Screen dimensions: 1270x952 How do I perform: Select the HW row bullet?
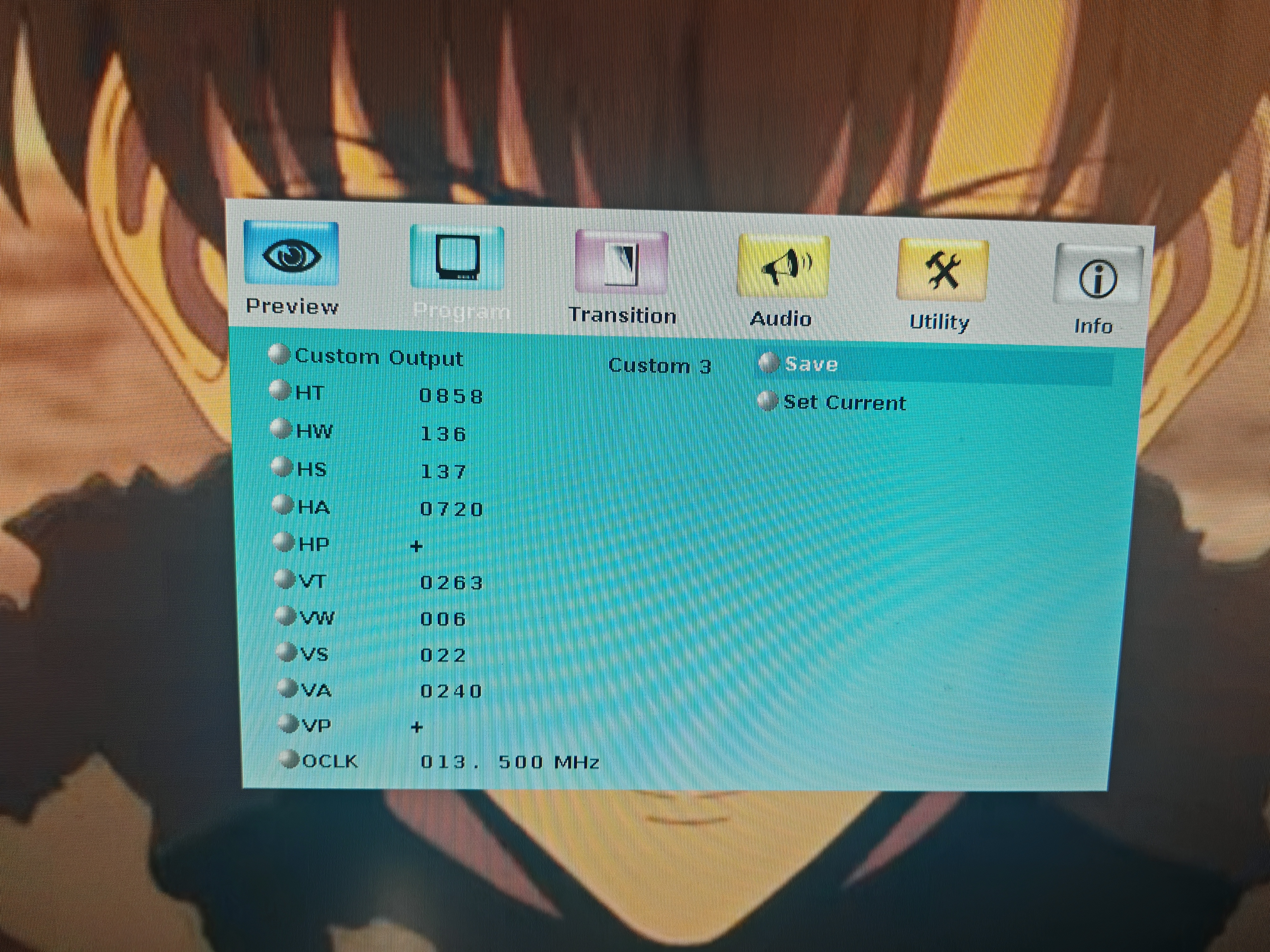281,428
